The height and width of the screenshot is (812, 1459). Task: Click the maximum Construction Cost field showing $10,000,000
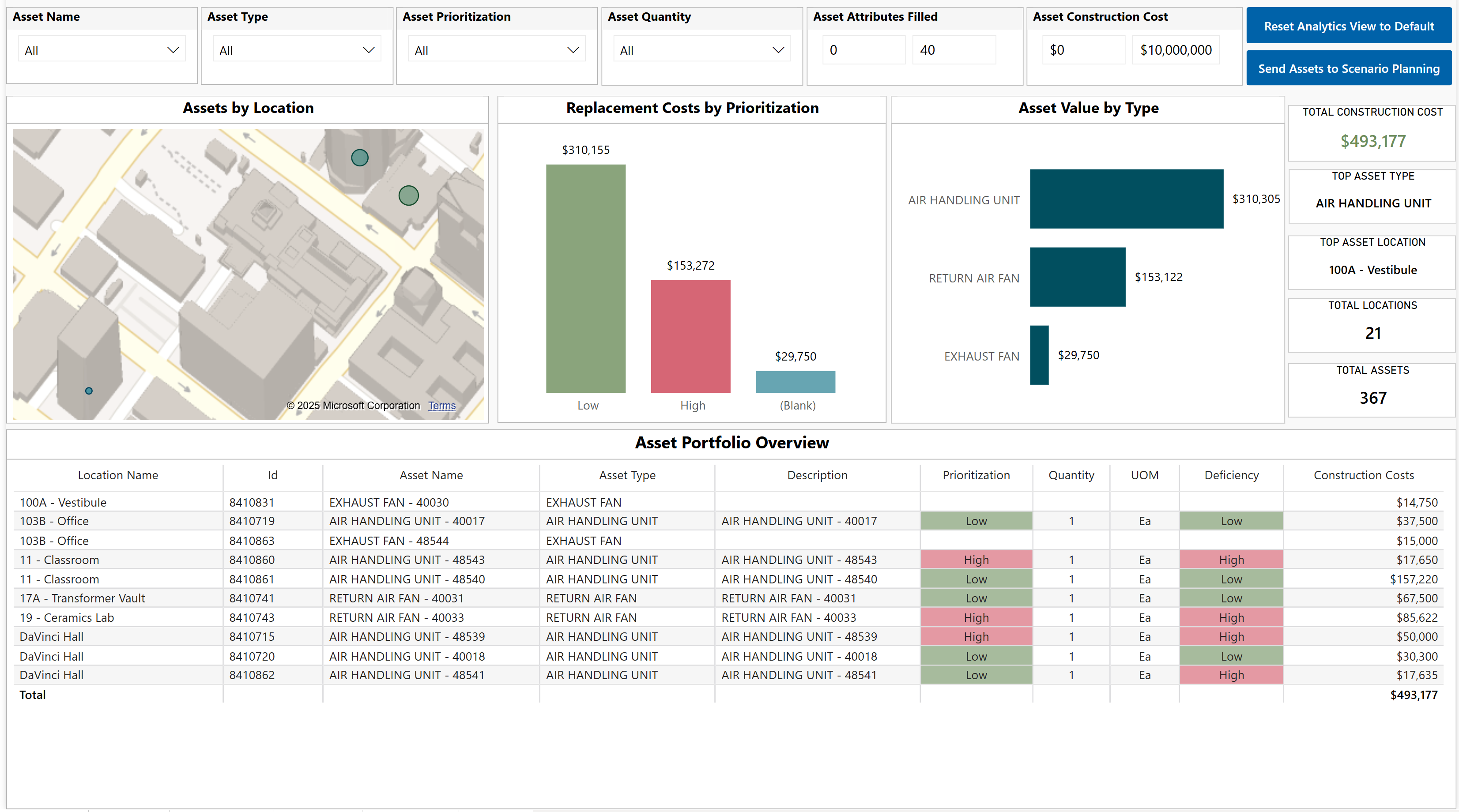tap(1175, 50)
